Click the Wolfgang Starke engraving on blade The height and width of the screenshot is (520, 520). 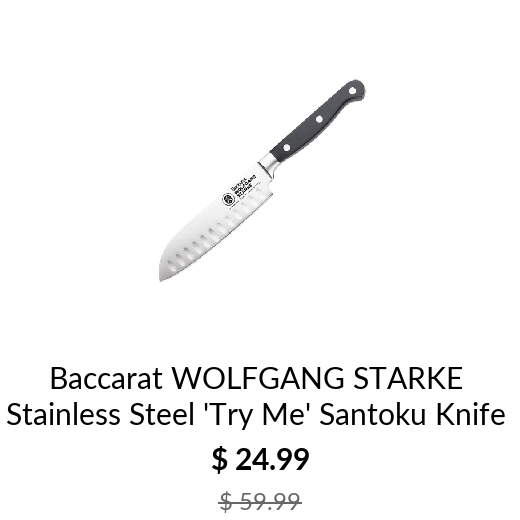pos(246,187)
